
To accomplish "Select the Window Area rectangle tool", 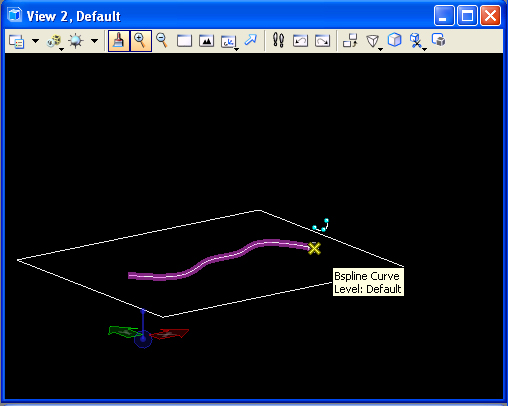I will pos(184,41).
